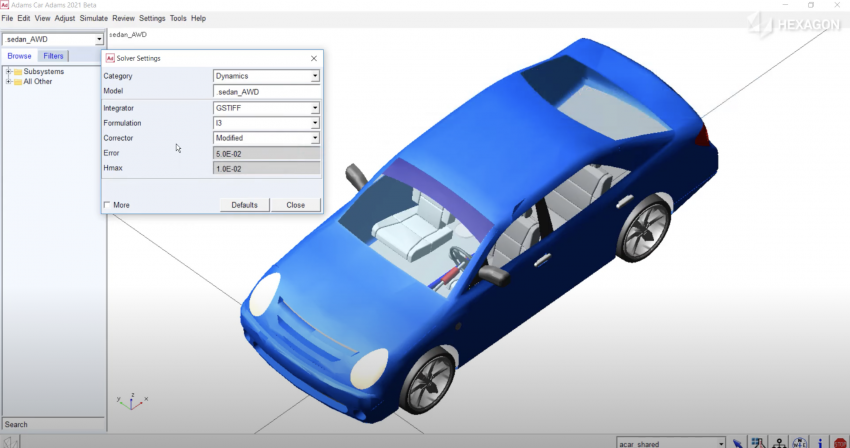
Task: Switch to the Browse tab
Action: (19, 56)
